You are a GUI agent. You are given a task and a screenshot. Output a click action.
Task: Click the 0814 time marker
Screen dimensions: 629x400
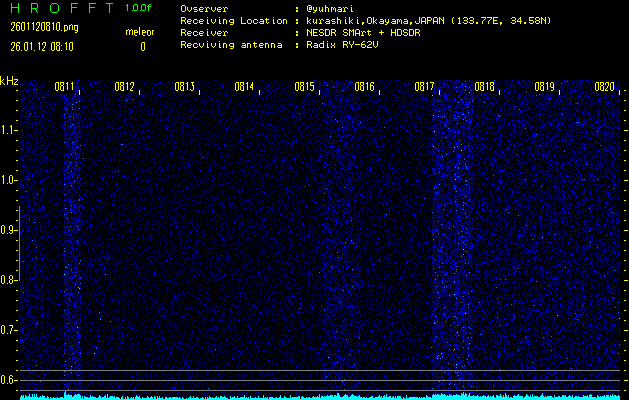244,87
